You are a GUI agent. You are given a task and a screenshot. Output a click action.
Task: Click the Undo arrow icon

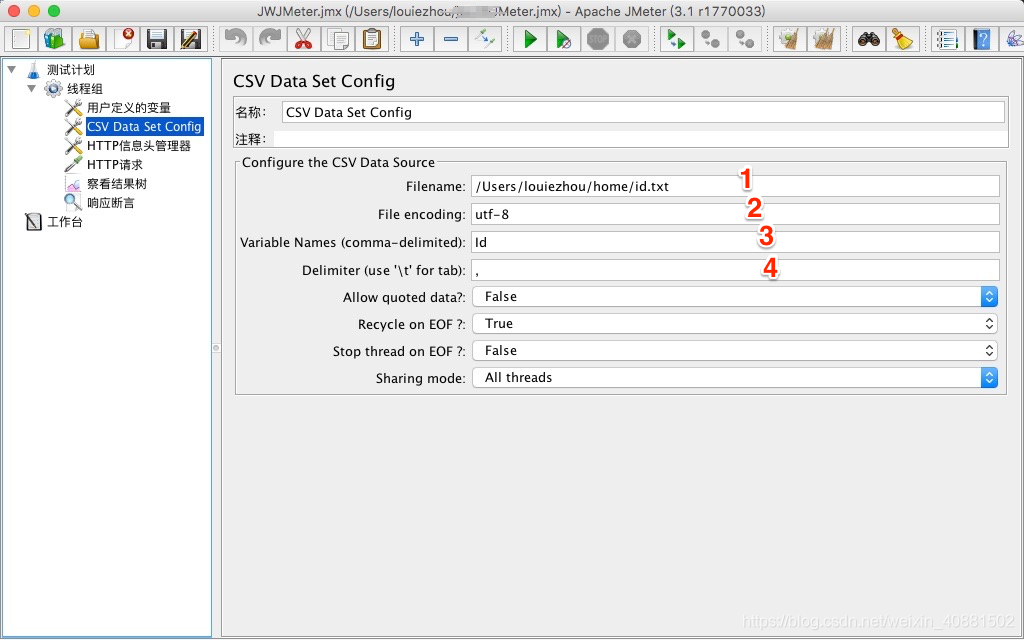pos(236,39)
